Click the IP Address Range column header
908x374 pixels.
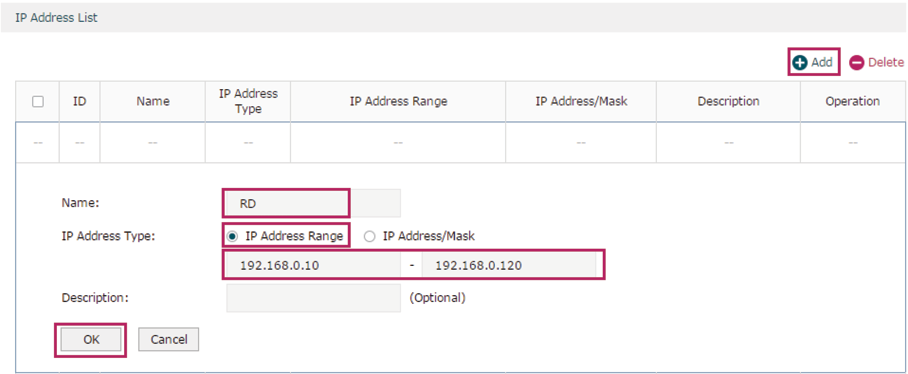pos(398,101)
